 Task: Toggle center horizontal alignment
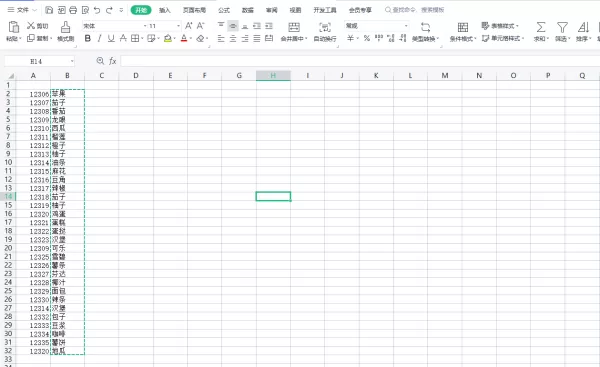pyautogui.click(x=233, y=38)
